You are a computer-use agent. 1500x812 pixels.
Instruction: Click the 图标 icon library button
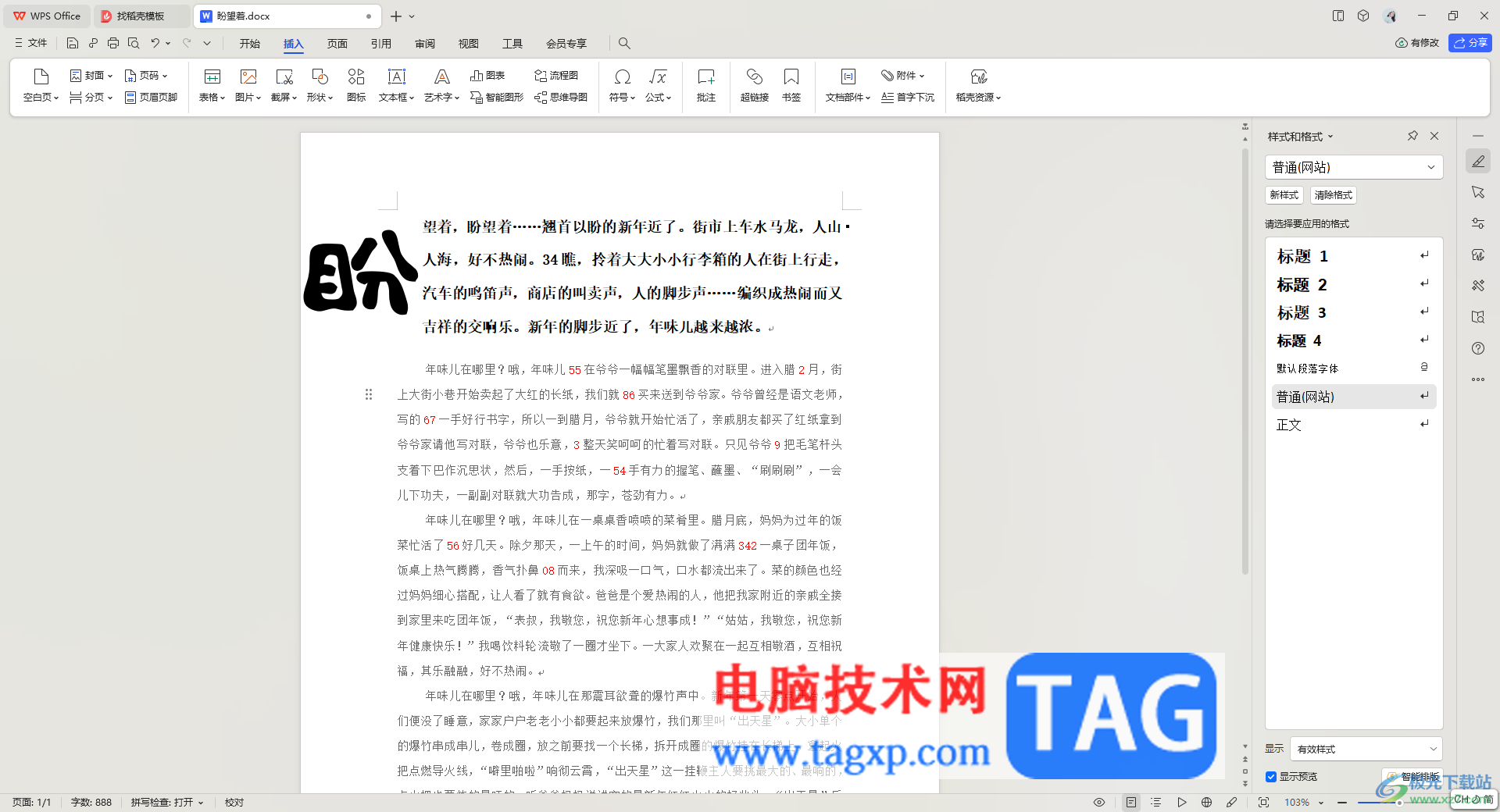tap(356, 85)
